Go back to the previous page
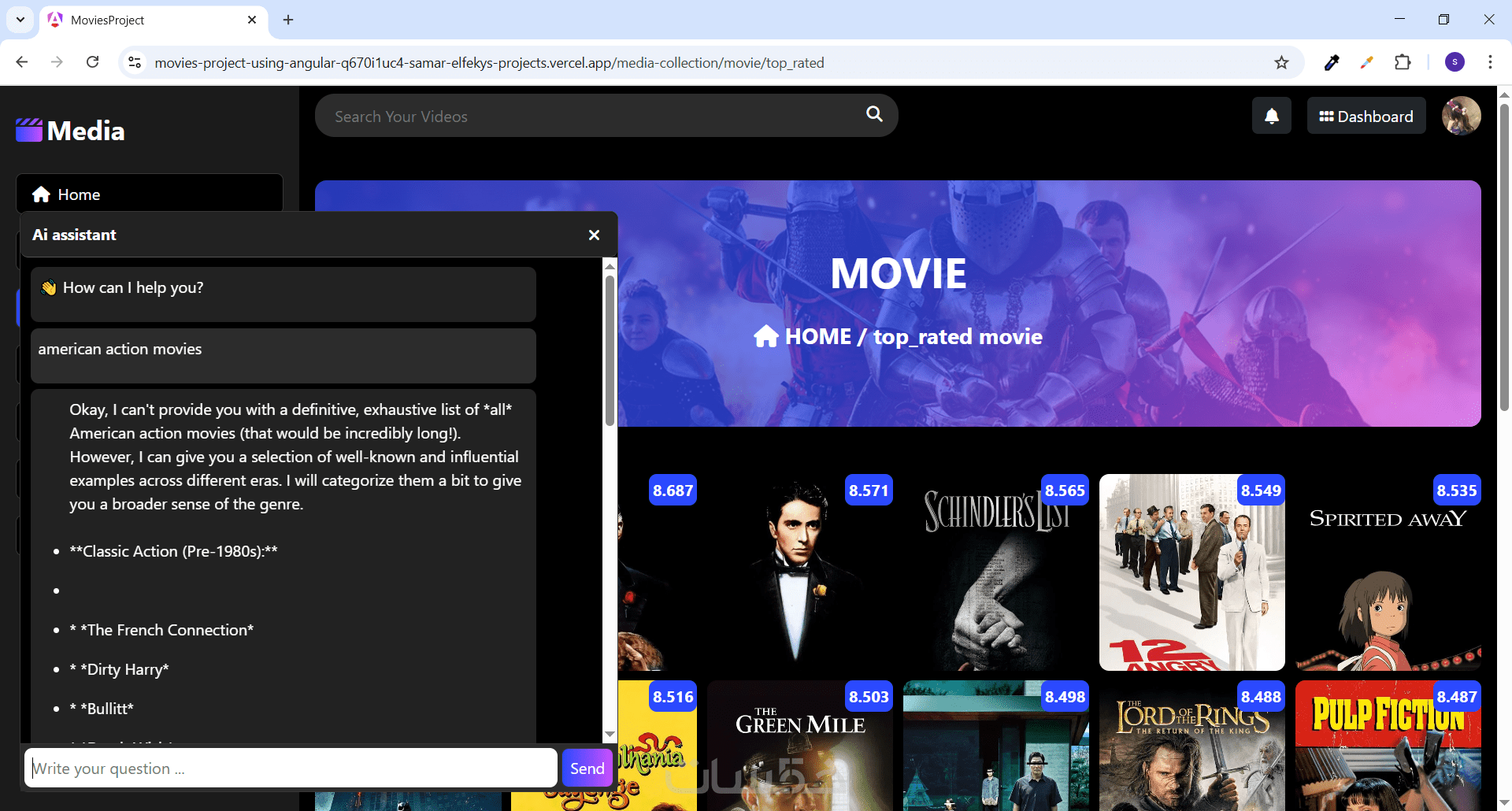The height and width of the screenshot is (811, 1512). pyautogui.click(x=22, y=62)
